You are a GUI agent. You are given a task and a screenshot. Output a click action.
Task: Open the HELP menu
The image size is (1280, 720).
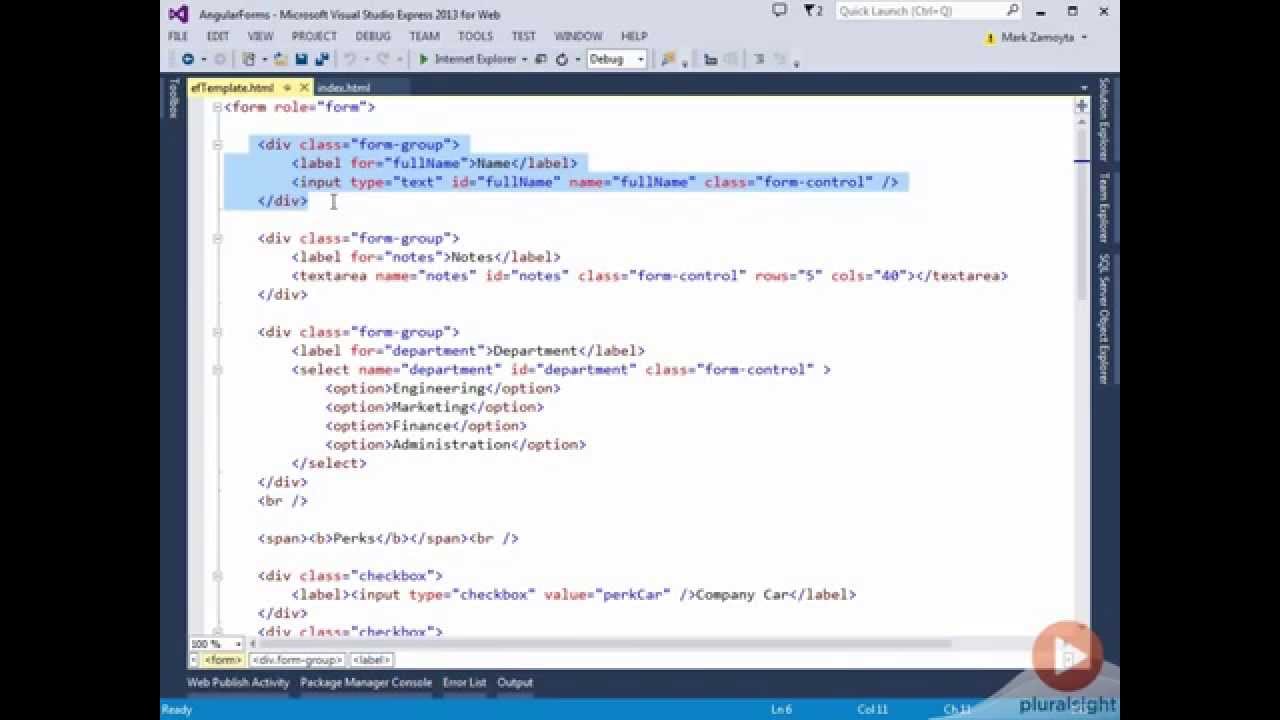click(x=634, y=36)
